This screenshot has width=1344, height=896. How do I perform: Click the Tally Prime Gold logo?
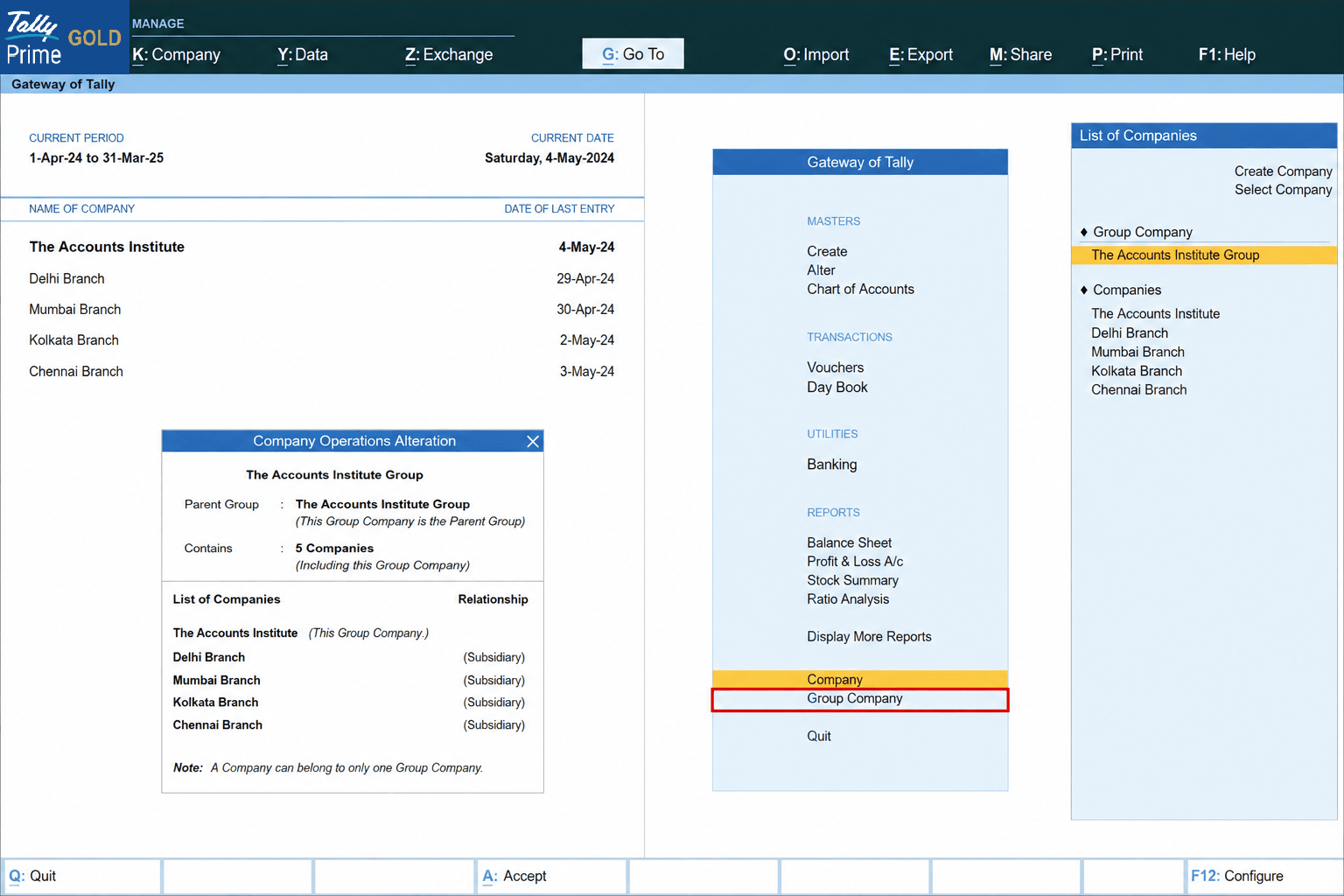(x=64, y=38)
